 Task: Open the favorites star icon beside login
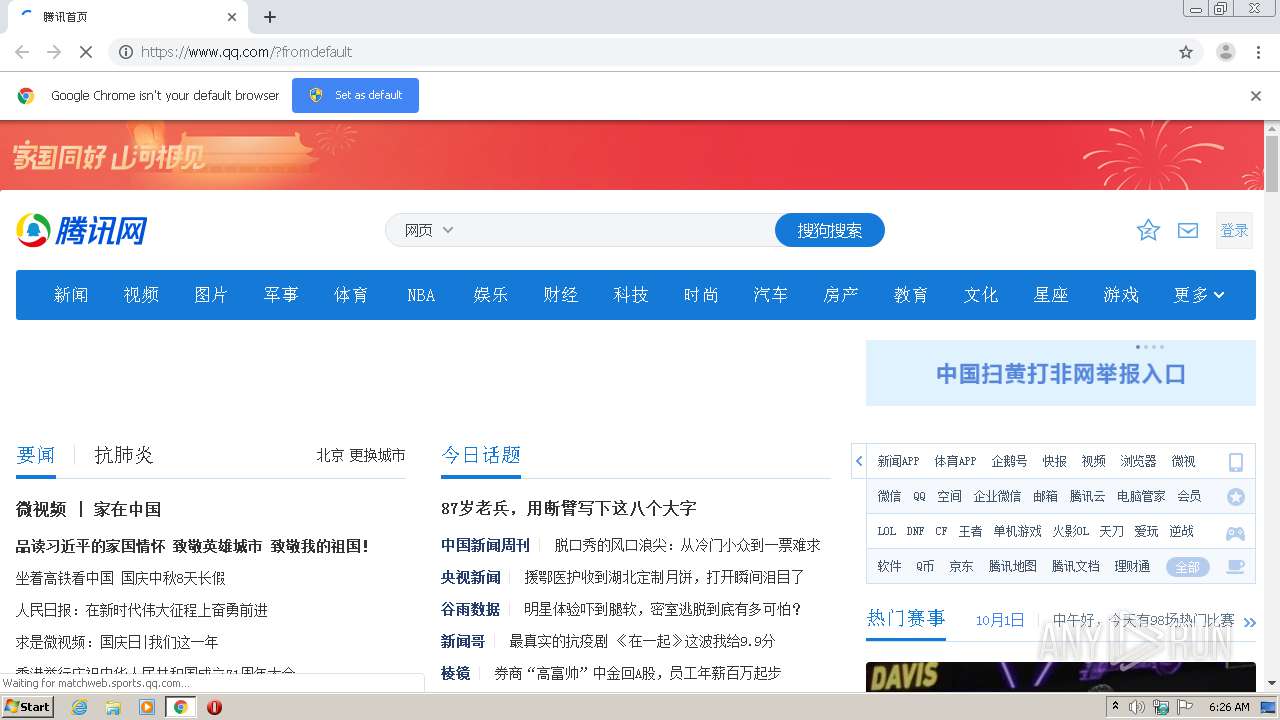pos(1148,231)
